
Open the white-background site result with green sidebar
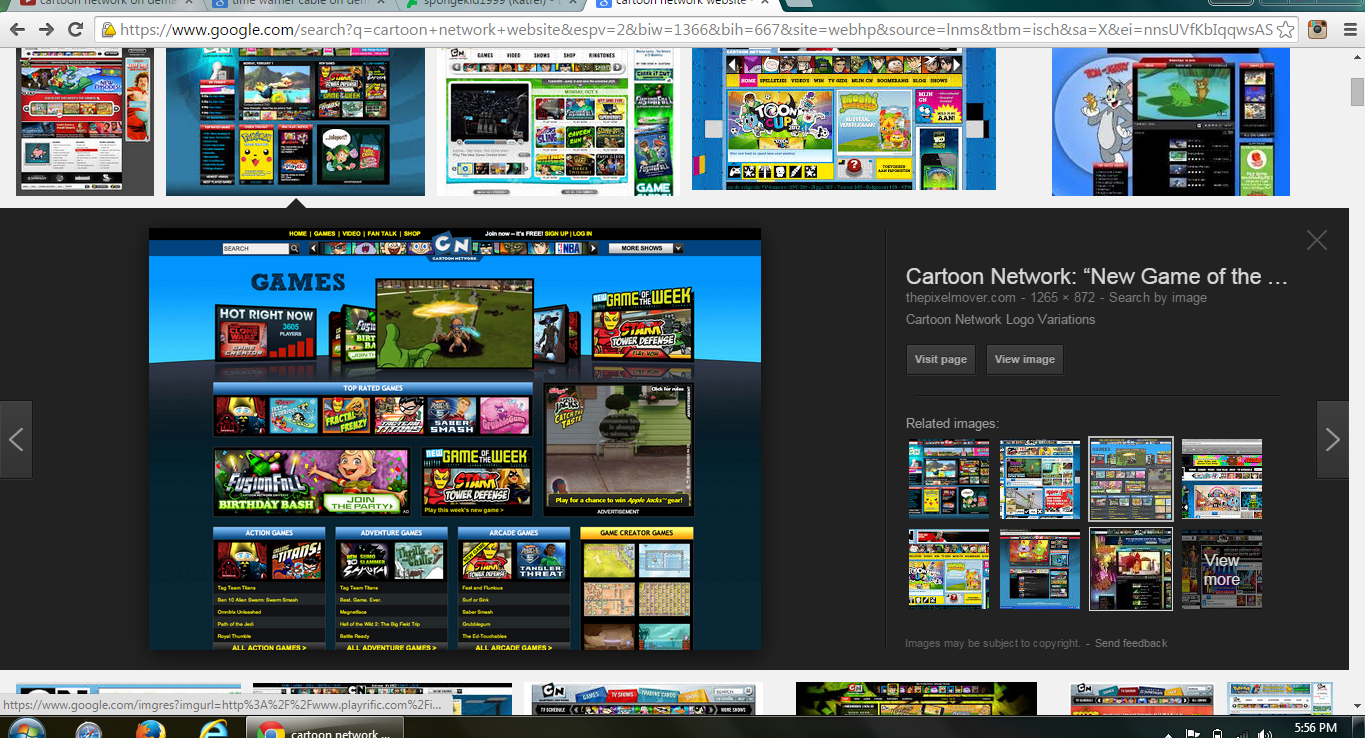555,122
